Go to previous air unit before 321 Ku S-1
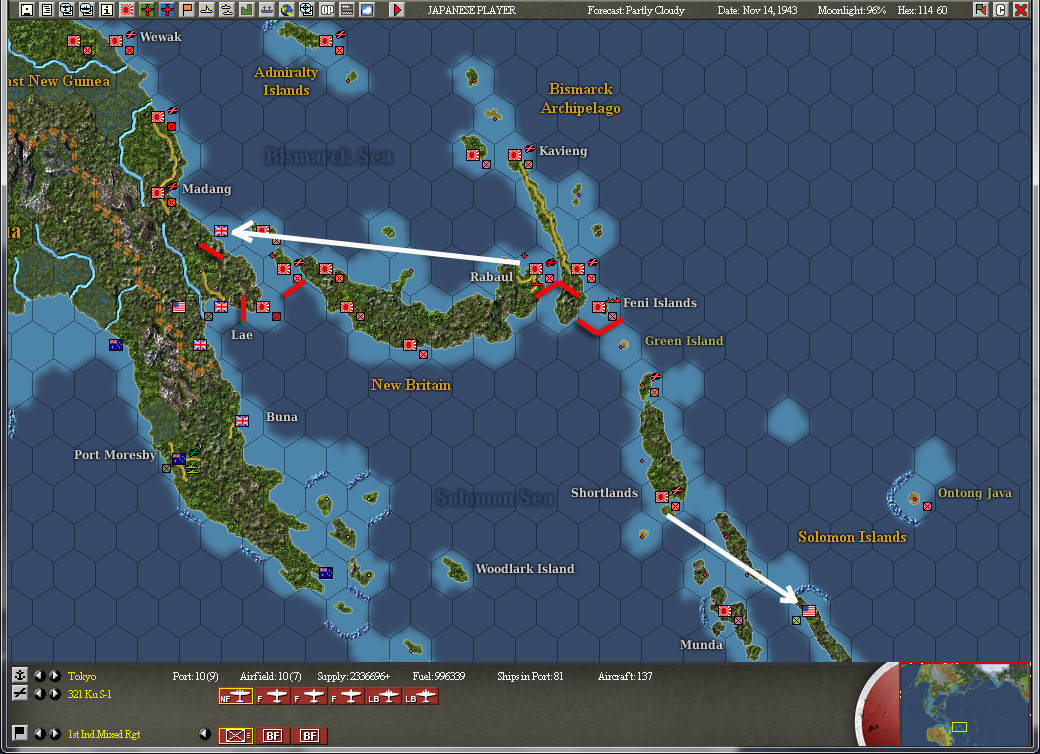Viewport: 1040px width, 754px height. coord(40,694)
